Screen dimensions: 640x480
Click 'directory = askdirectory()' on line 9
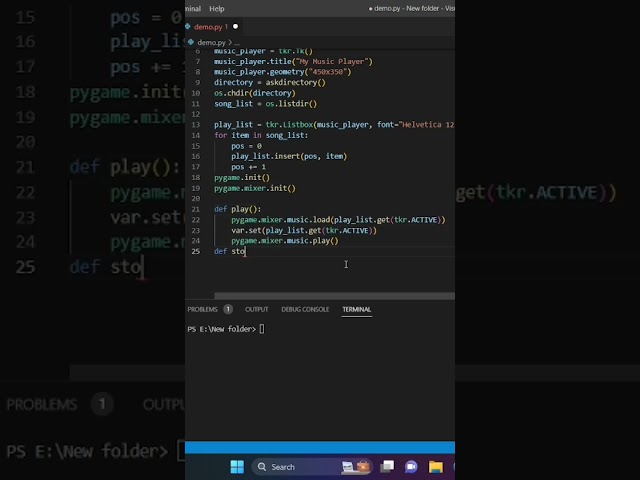point(270,82)
